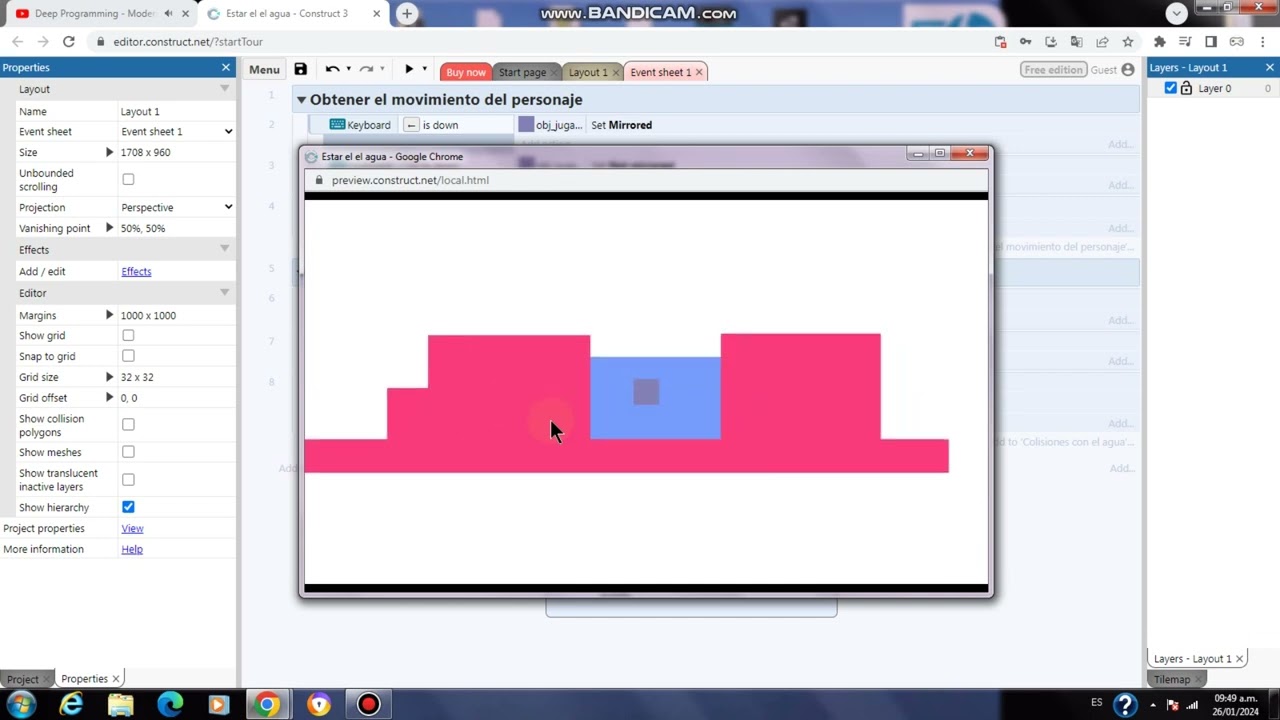Viewport: 1280px width, 720px height.
Task: Open Microsoft Edge from the taskbar
Action: (170, 705)
